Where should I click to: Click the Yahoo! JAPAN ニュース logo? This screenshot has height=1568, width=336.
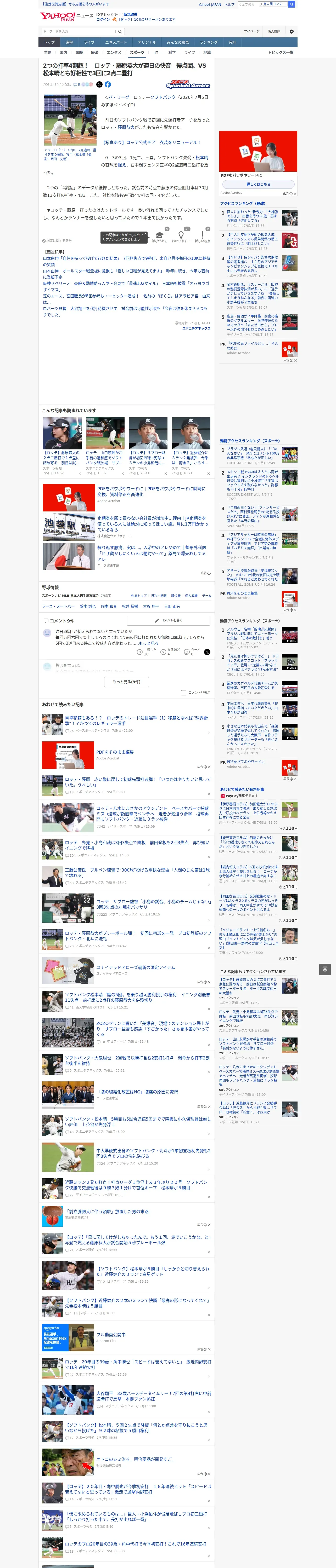tap(67, 16)
